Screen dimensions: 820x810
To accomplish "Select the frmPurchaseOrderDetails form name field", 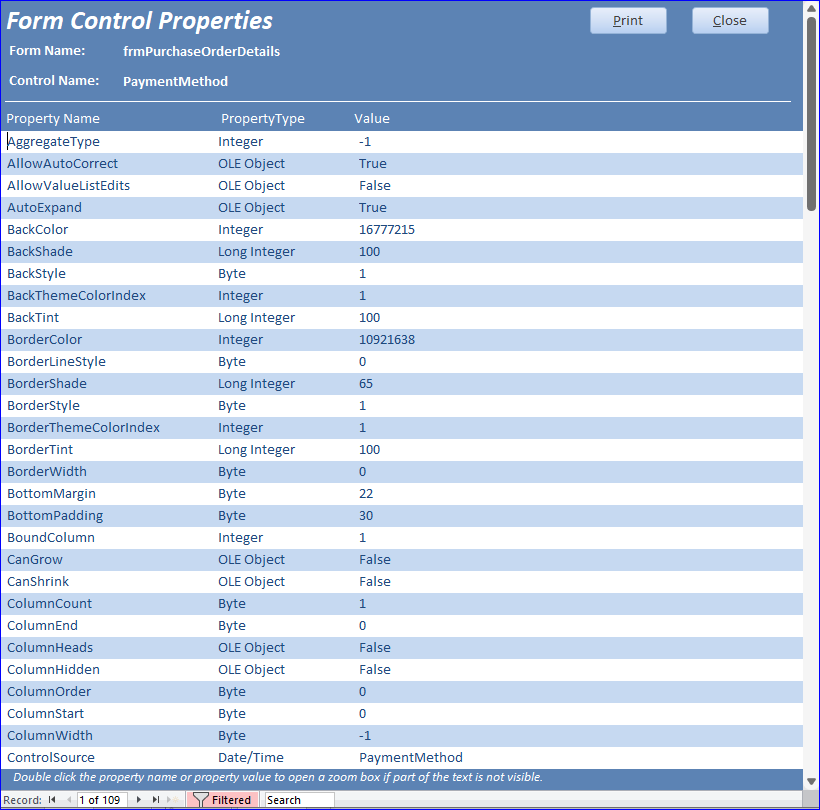I will coord(201,51).
